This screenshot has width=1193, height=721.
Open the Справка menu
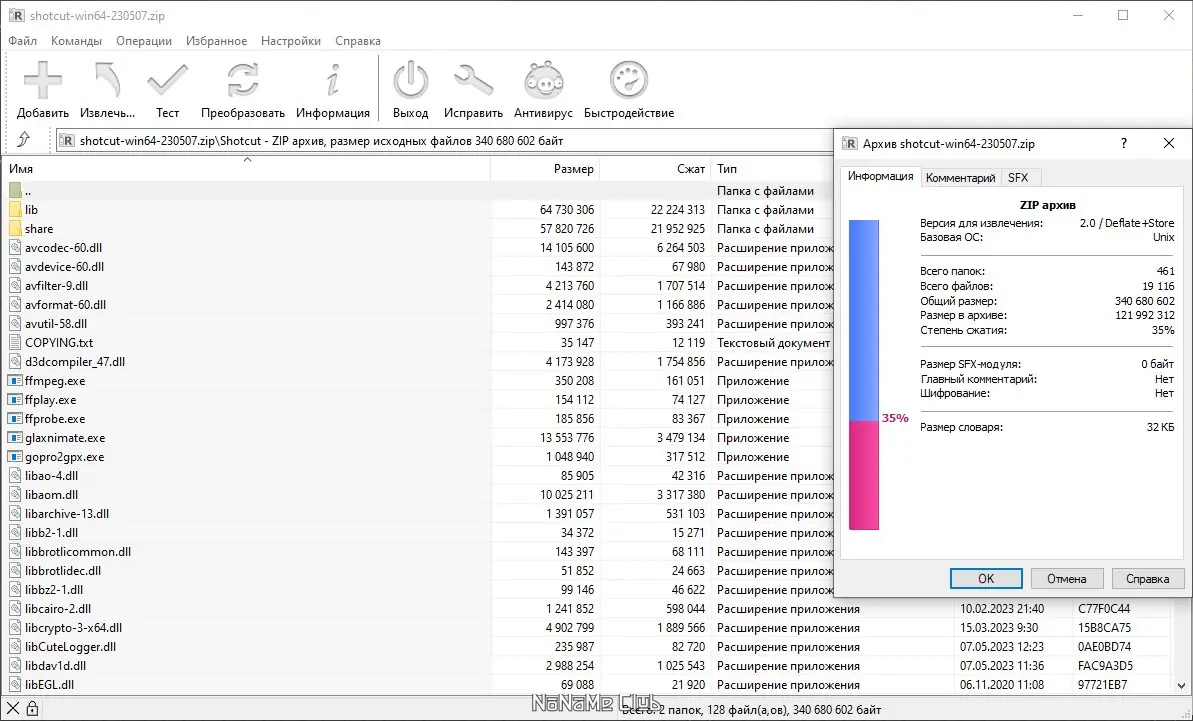point(358,41)
